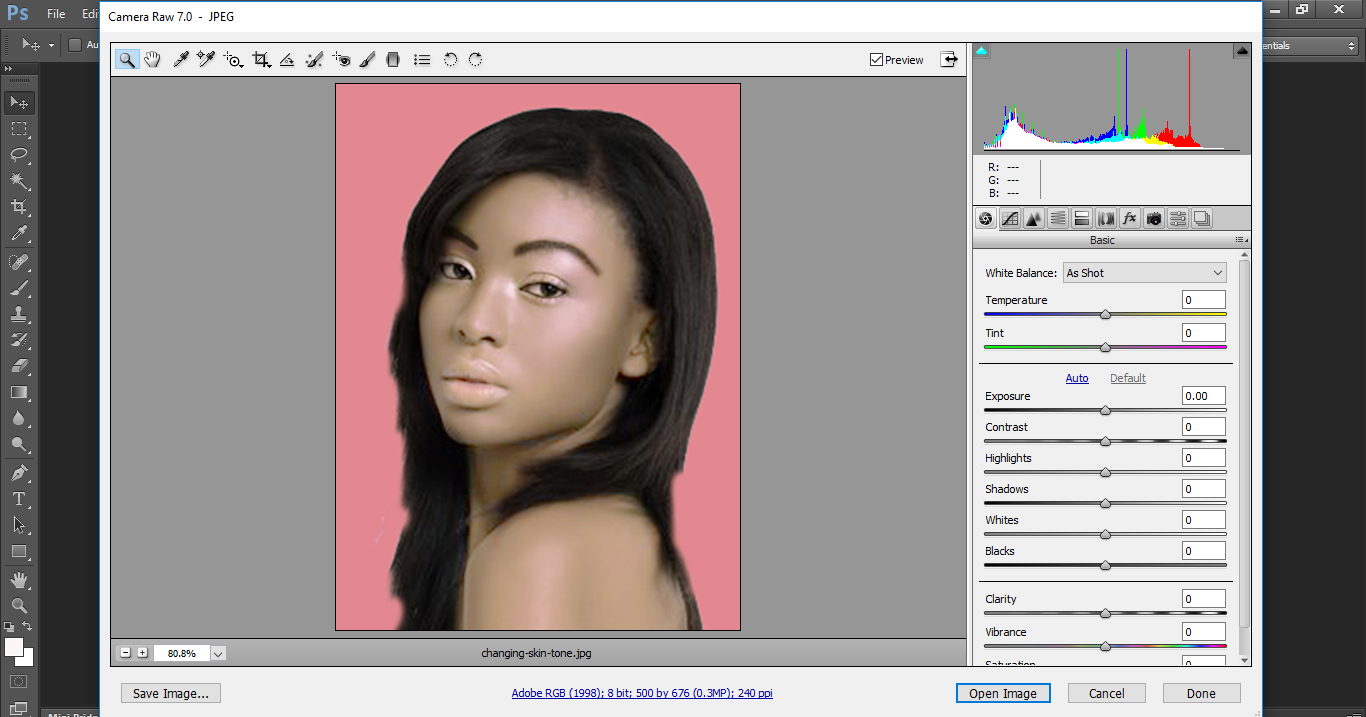1366x717 pixels.
Task: Click the Done button
Action: [1201, 693]
